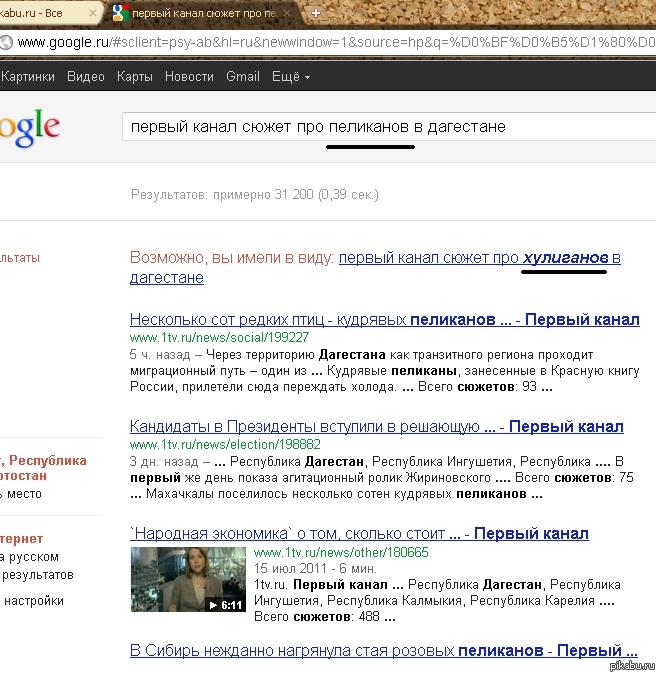656x673 pixels.
Task: Select the 'первый канал сюжет про пе...' tab
Action: click(x=202, y=13)
